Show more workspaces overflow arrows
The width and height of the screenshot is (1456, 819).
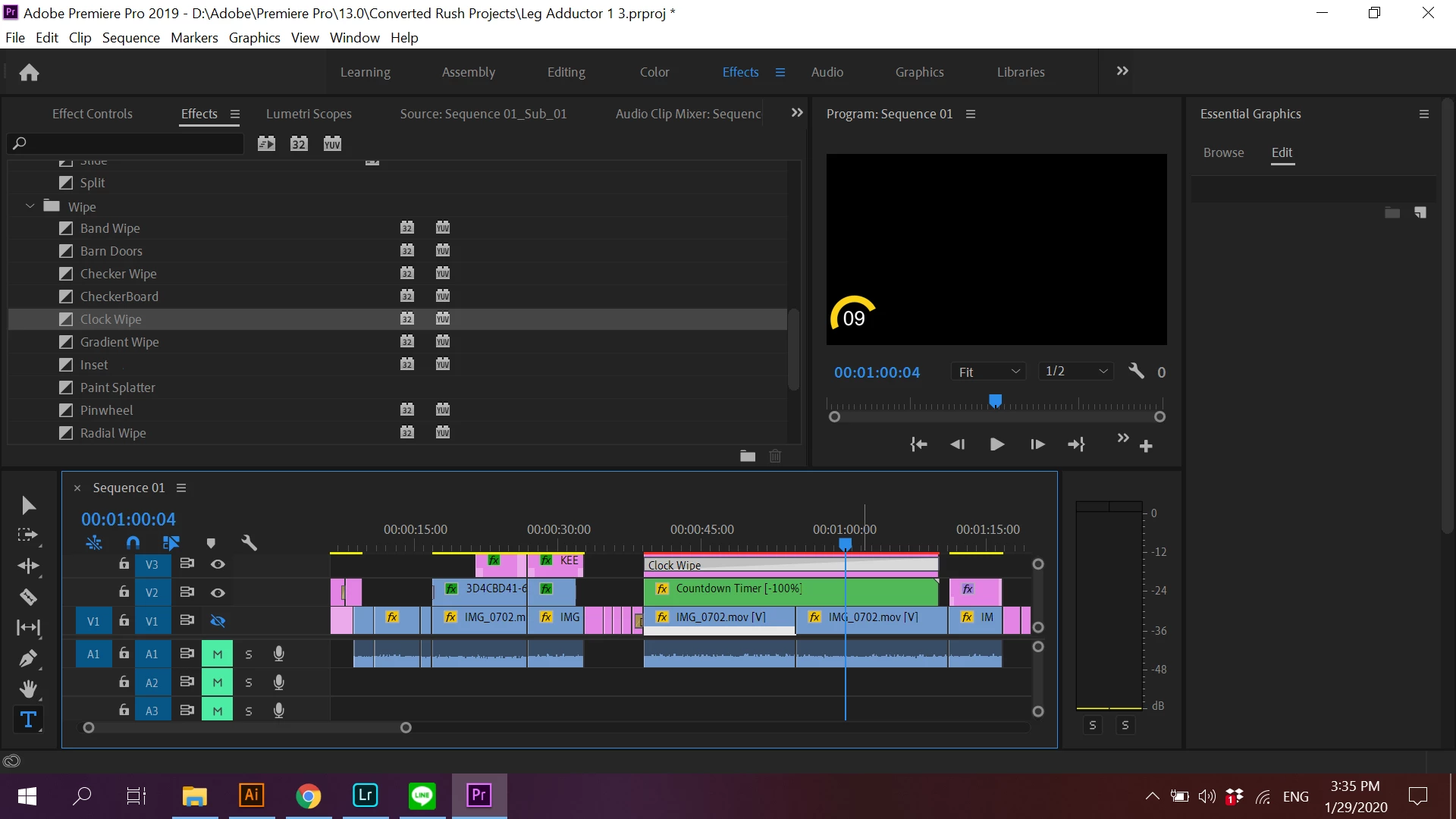pyautogui.click(x=1122, y=71)
